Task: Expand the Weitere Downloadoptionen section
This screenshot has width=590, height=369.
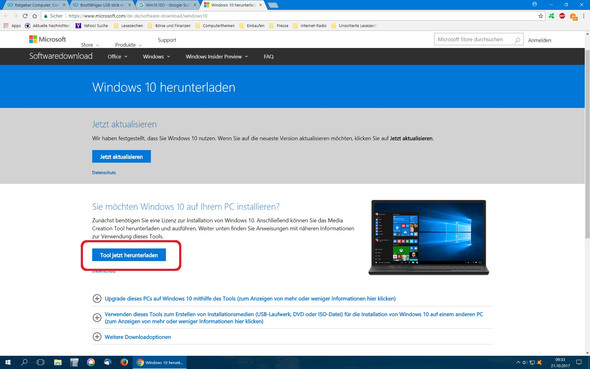Action: (138, 337)
